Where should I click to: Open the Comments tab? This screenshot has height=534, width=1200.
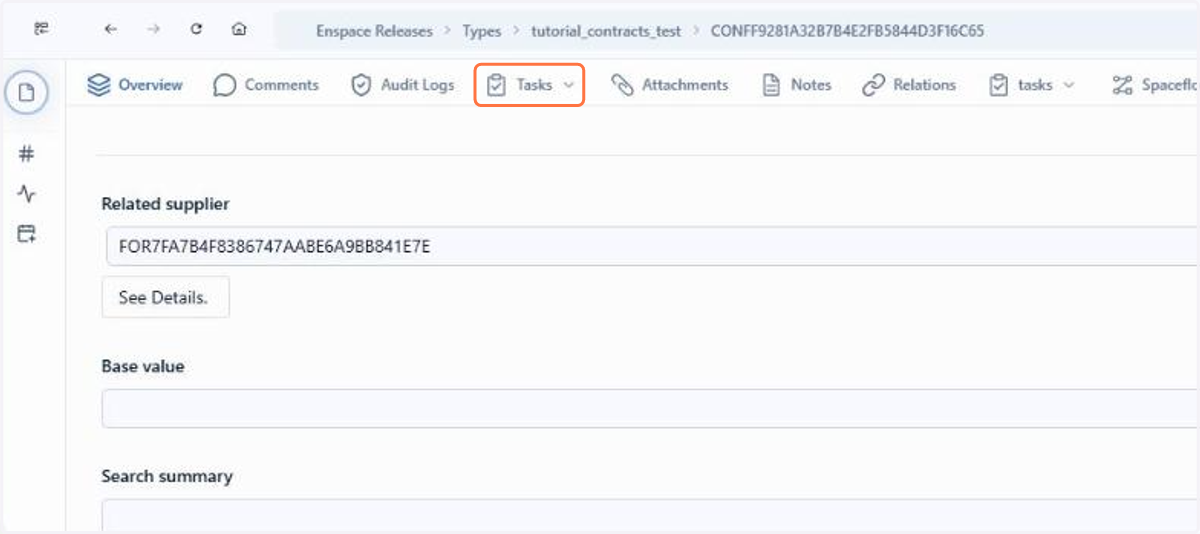pos(266,86)
